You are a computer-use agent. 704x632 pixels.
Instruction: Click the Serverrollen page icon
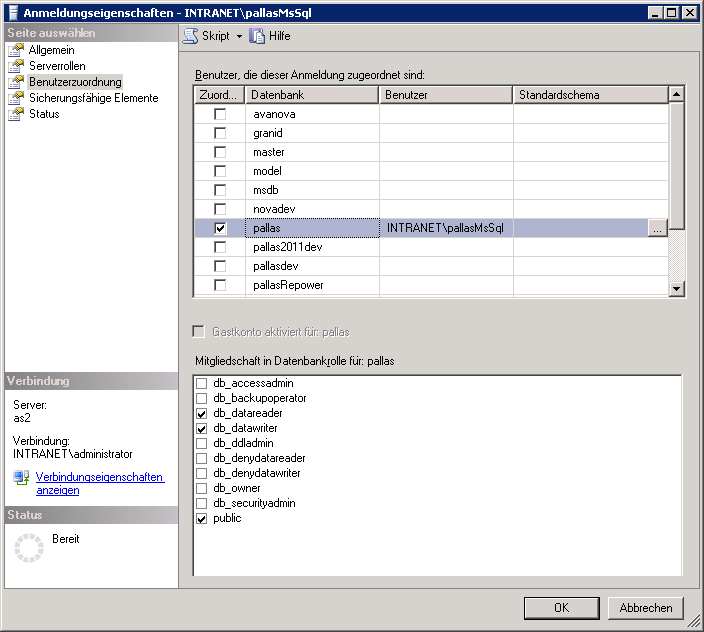[x=16, y=66]
